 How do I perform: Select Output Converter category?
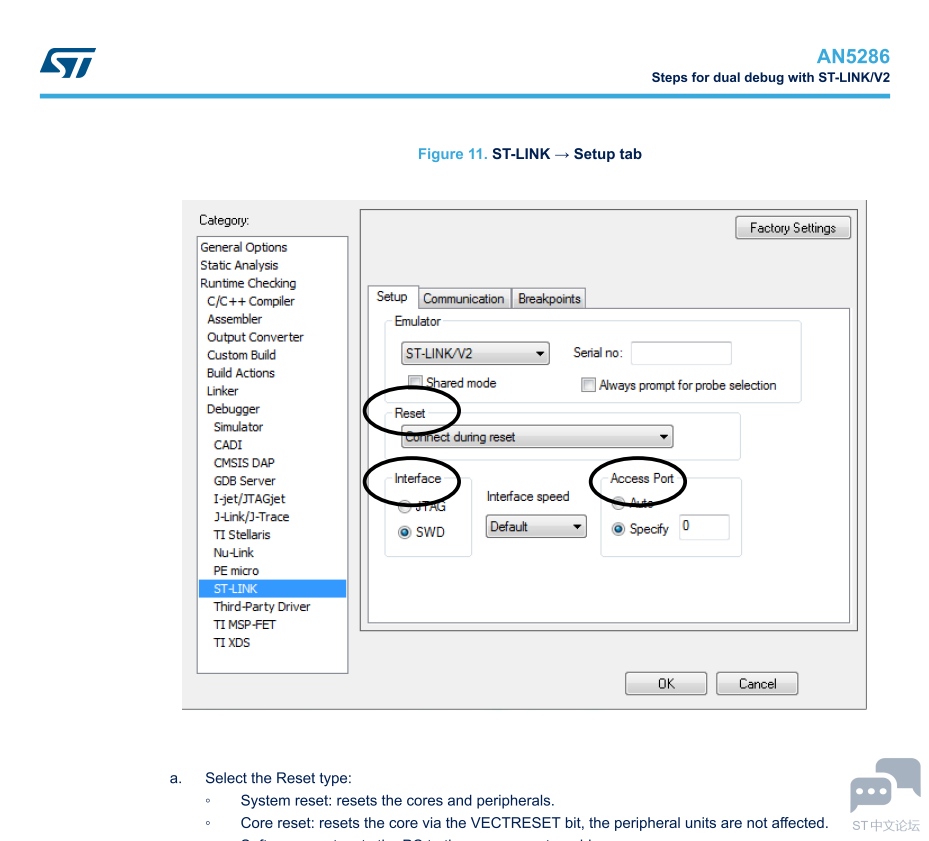pyautogui.click(x=255, y=337)
